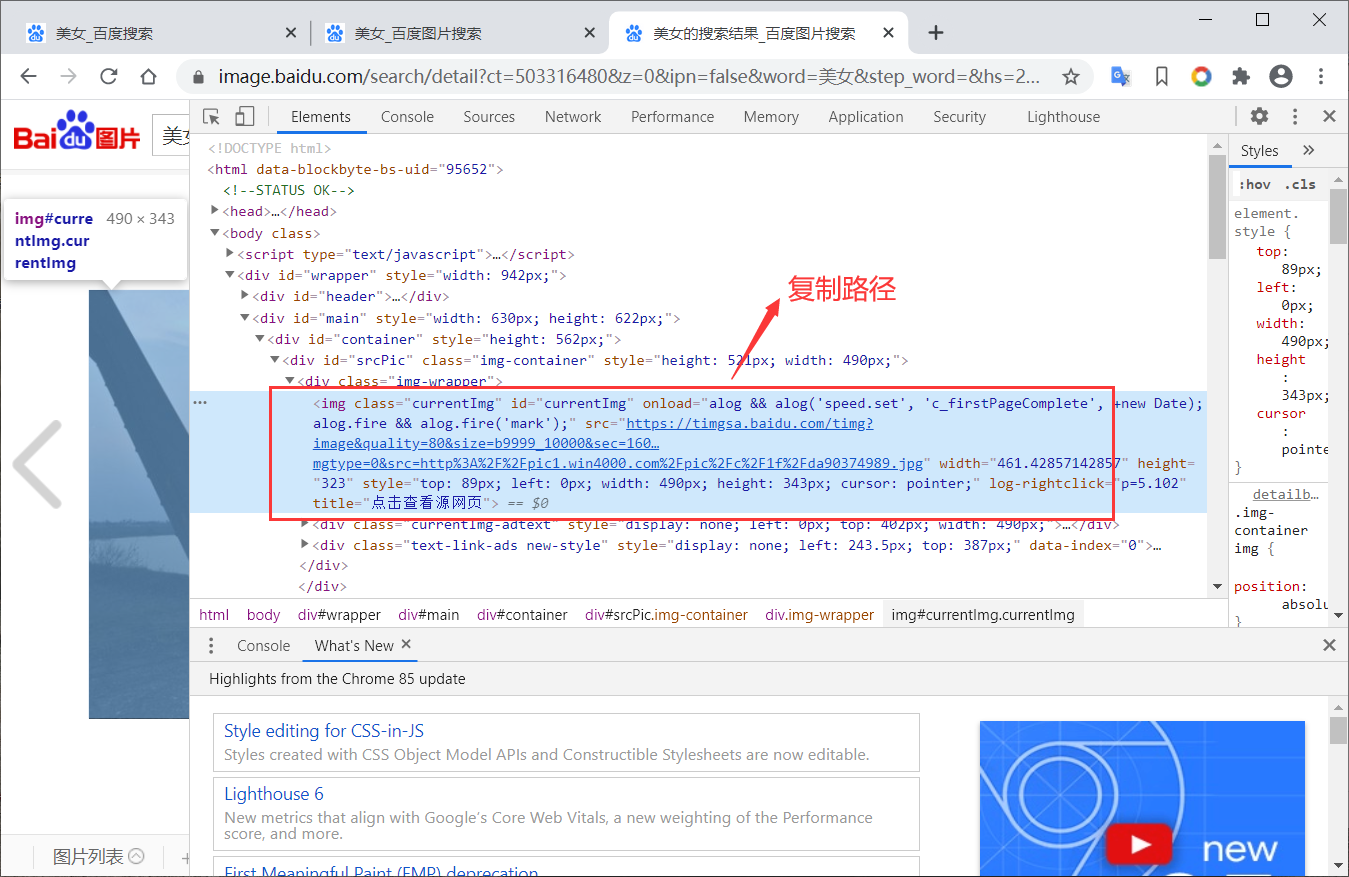The height and width of the screenshot is (877, 1349).
Task: Open the Chrome profile avatar
Action: 1281,76
